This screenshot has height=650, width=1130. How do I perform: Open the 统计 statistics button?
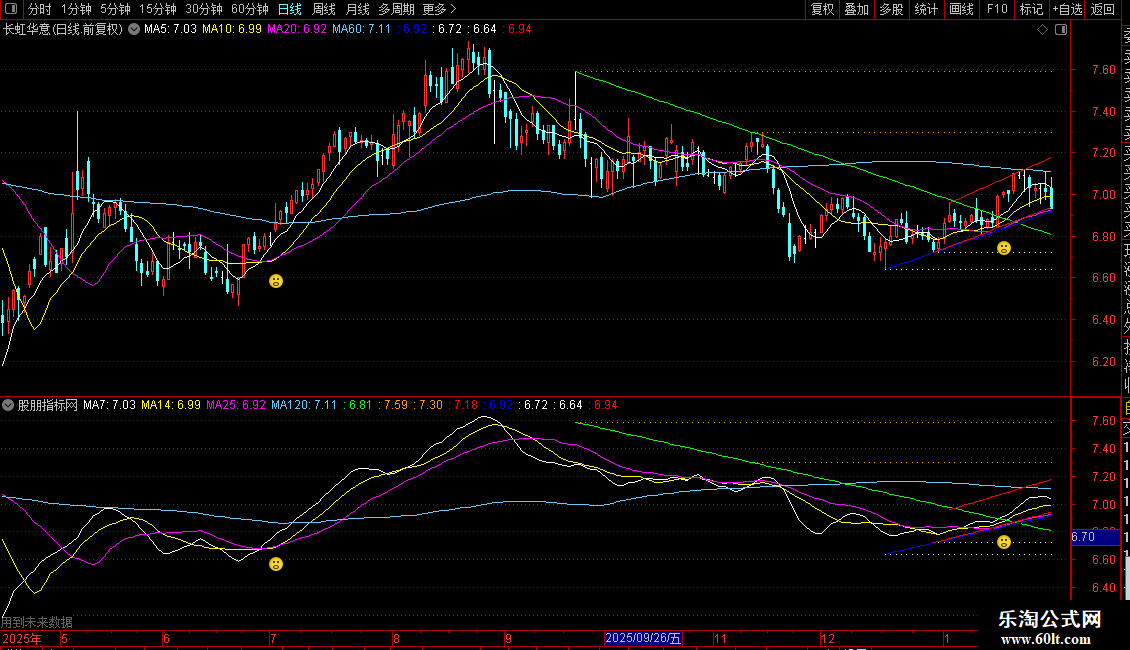(x=926, y=9)
